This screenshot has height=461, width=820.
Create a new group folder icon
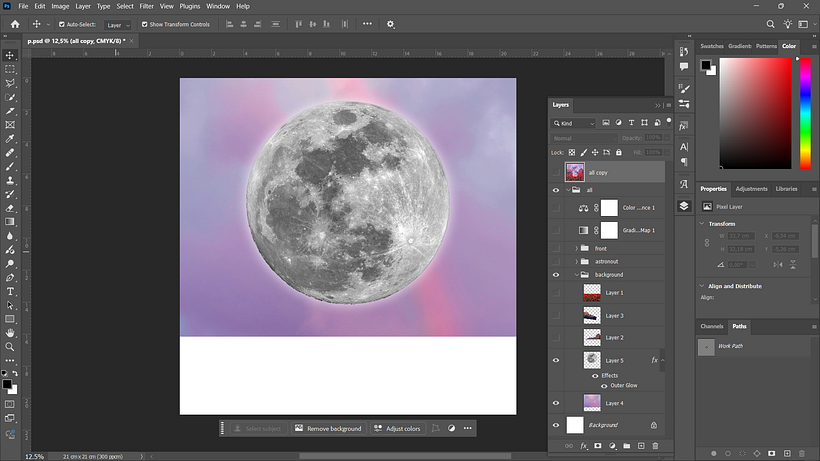click(x=627, y=446)
